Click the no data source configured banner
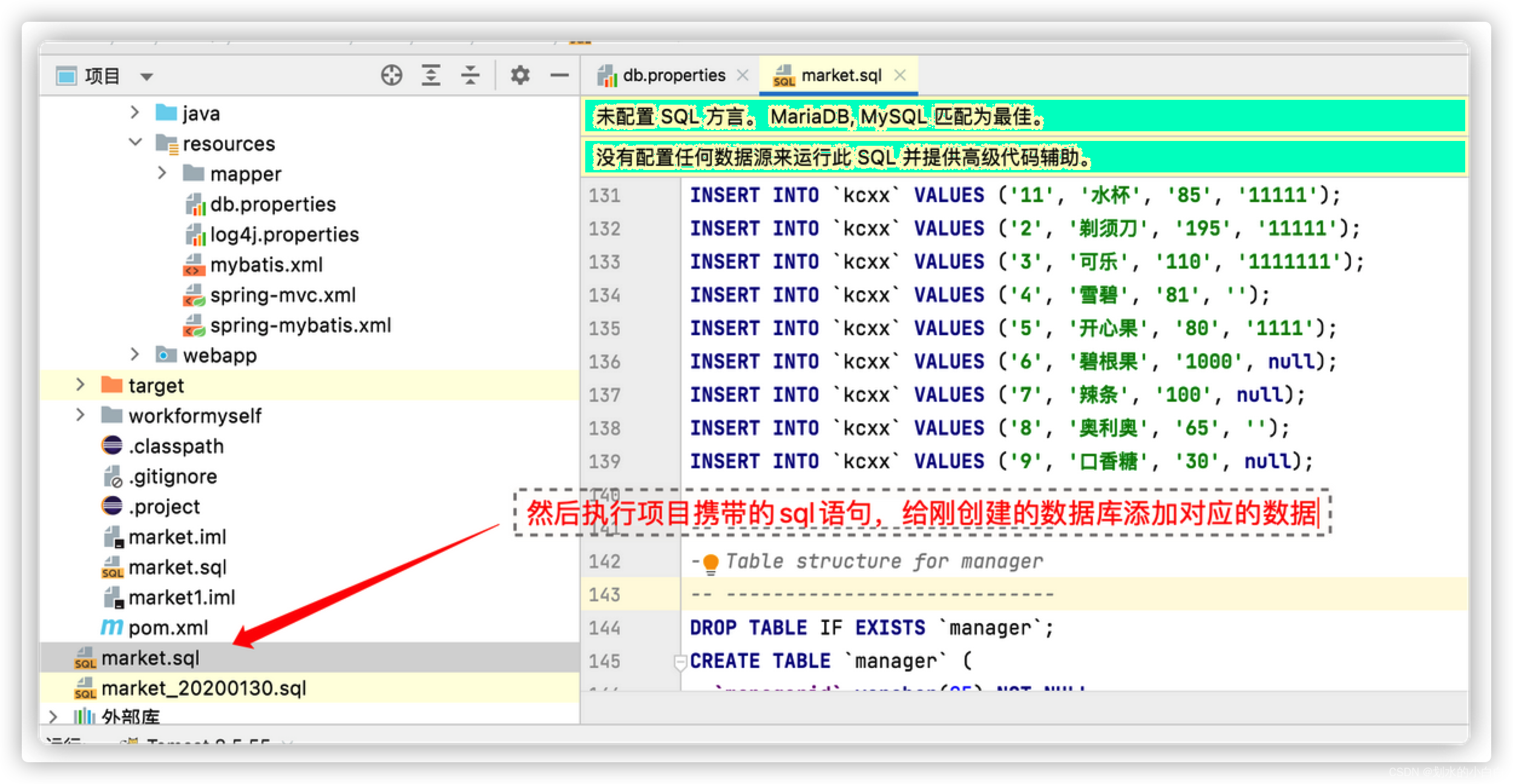The width and height of the screenshot is (1513, 784). [x=1024, y=157]
